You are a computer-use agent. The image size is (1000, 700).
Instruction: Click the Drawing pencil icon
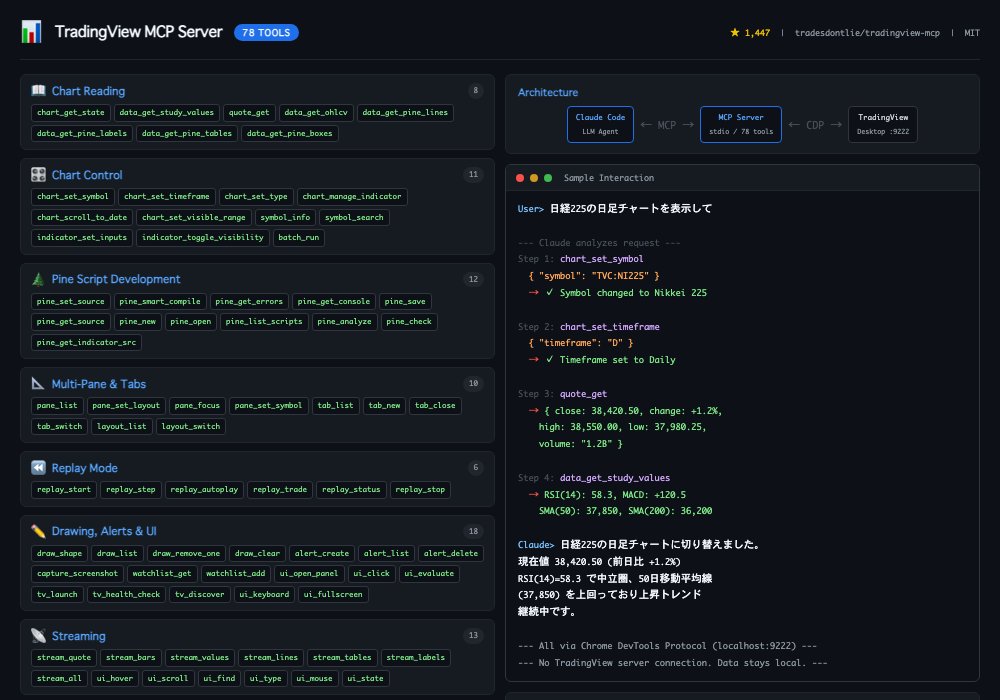[x=38, y=531]
